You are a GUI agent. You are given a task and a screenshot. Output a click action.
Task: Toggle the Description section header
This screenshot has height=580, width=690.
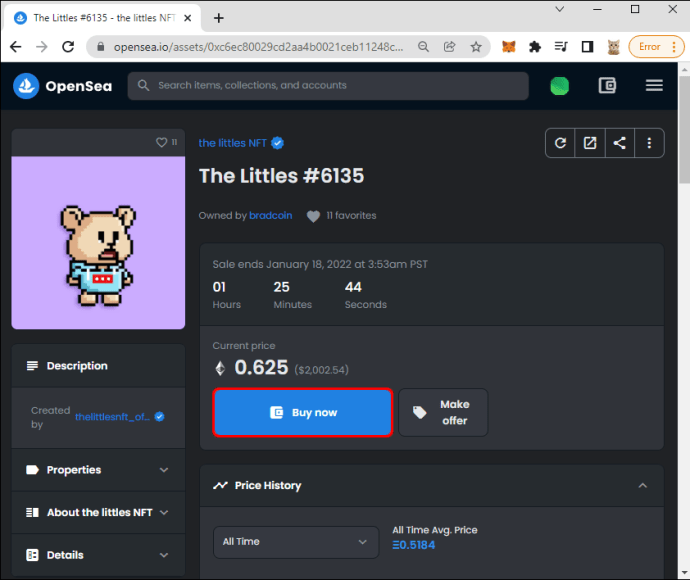[x=98, y=366]
